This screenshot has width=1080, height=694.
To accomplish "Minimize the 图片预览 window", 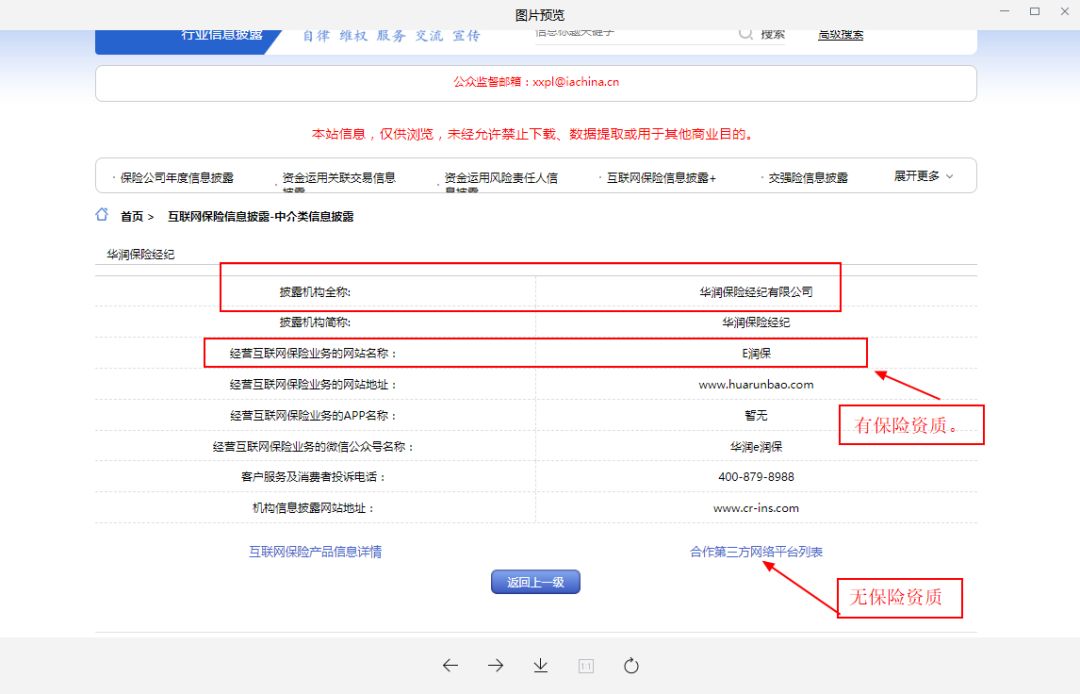I will 1005,11.
